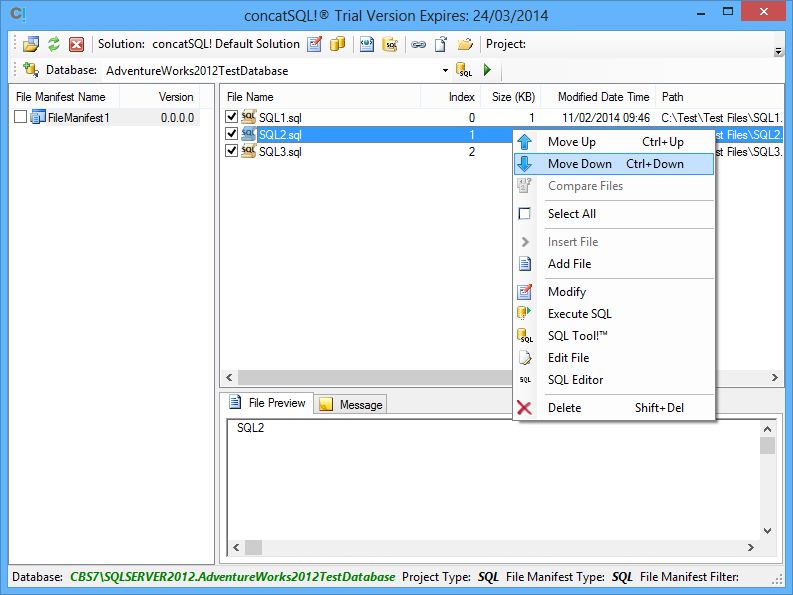Image resolution: width=793 pixels, height=595 pixels.
Task: Open the AdventureWorks2012TestDatabase dropdown
Action: [445, 70]
